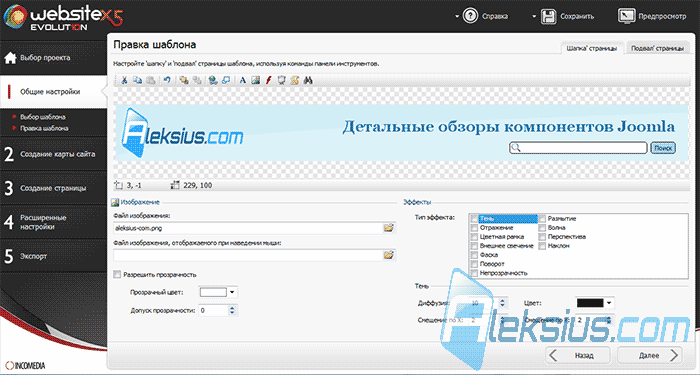Viewport: 700px width, 375px height.
Task: Browse for the image file with folder icon
Action: coord(389,228)
